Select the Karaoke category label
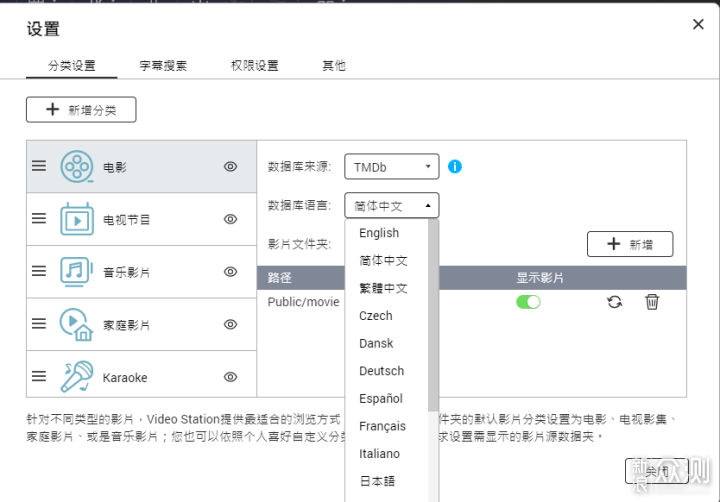The image size is (720, 502). click(x=125, y=378)
